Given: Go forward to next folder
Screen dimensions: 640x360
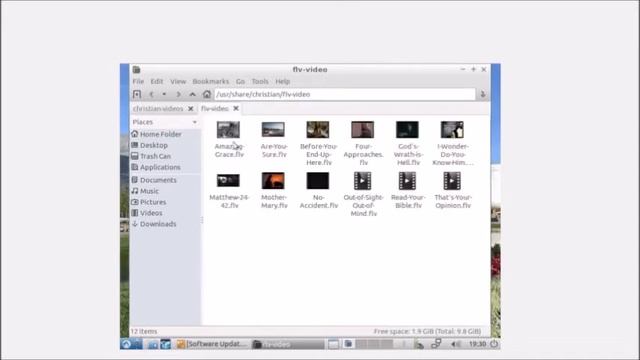Looking at the screenshot, I should (178, 94).
